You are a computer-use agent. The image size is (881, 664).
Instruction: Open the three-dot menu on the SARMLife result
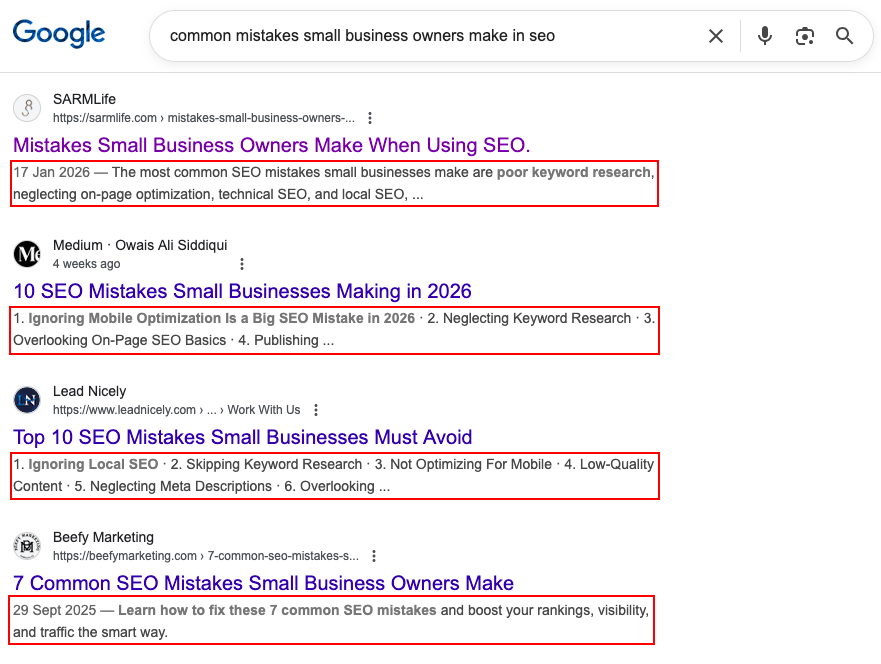click(370, 117)
